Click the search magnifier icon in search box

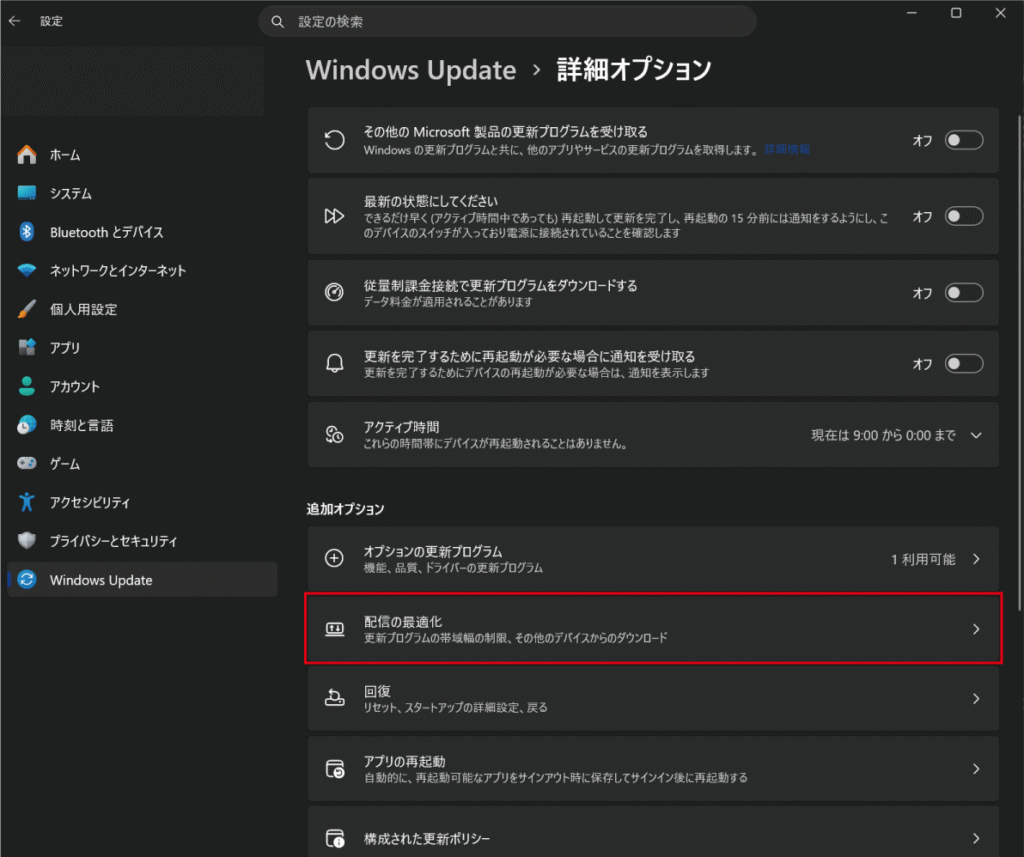click(278, 21)
